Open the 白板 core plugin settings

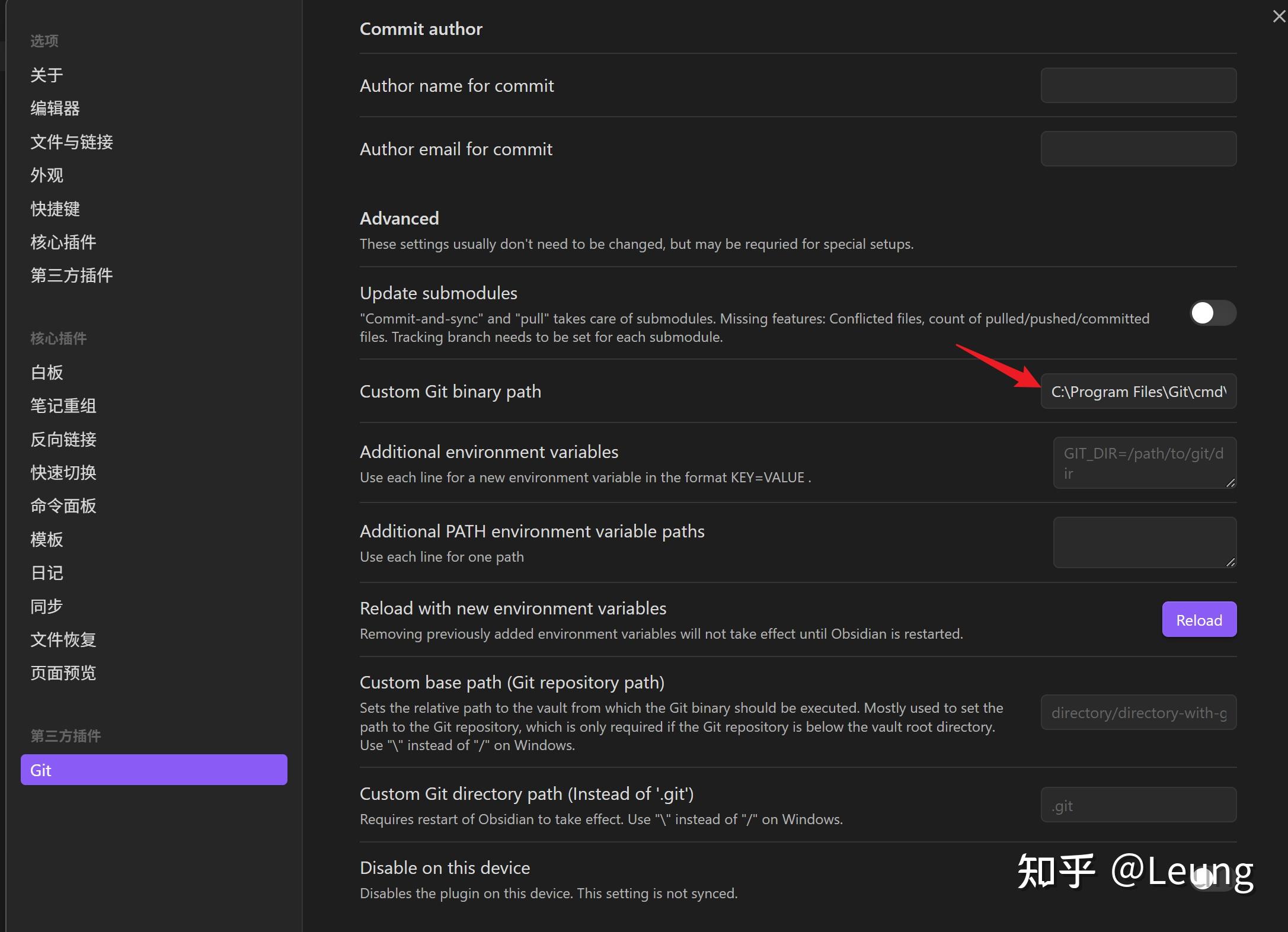coord(47,373)
